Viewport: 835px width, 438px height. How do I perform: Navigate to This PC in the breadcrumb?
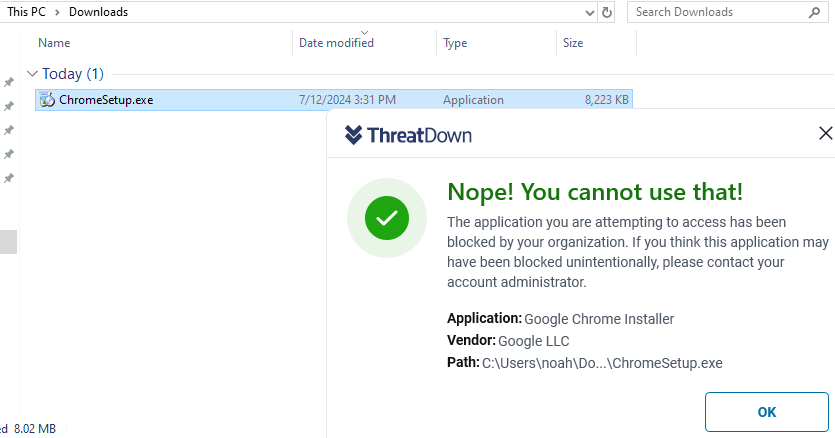point(26,12)
